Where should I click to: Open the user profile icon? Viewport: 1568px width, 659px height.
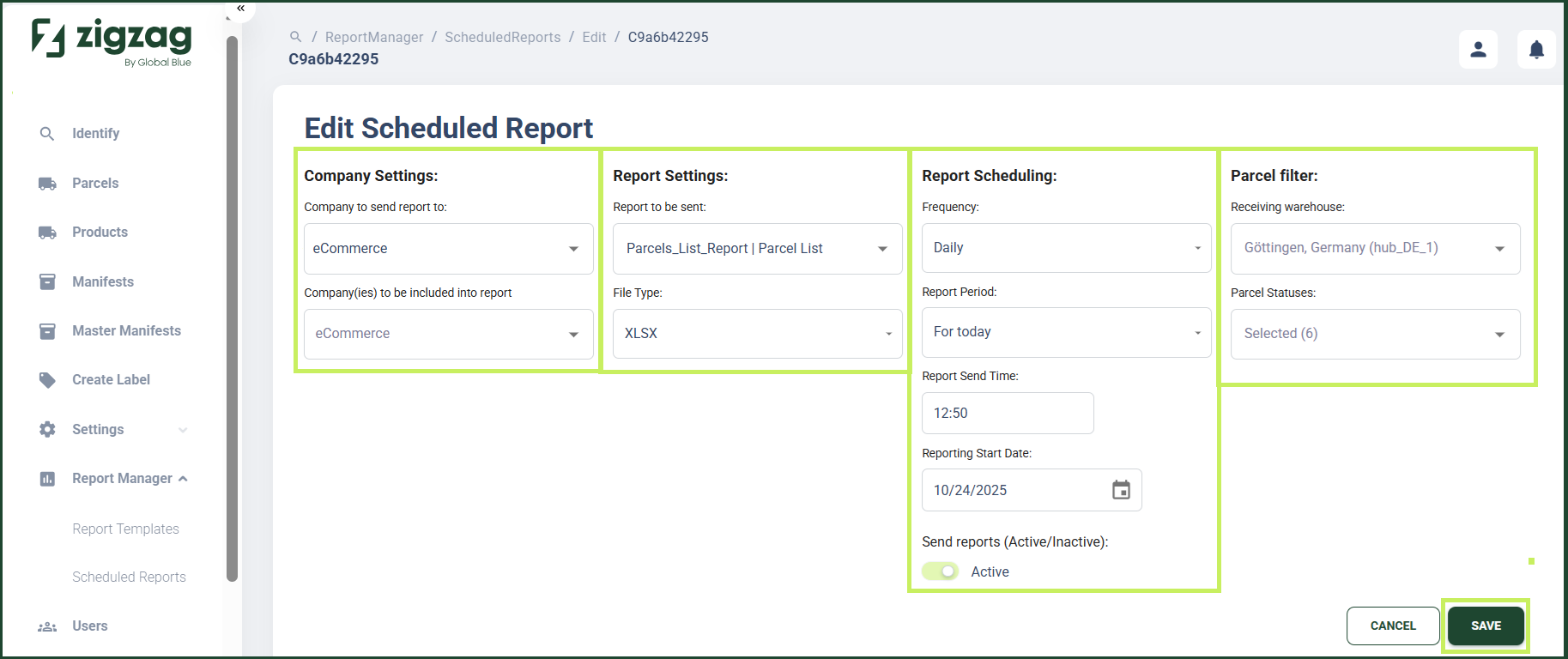click(x=1478, y=50)
